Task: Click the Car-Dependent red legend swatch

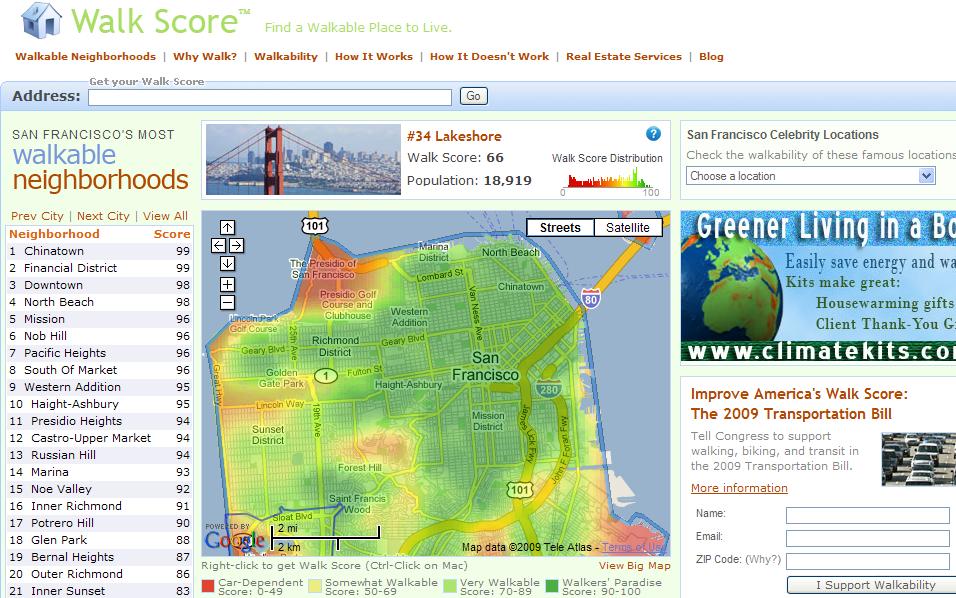Action: [x=208, y=586]
